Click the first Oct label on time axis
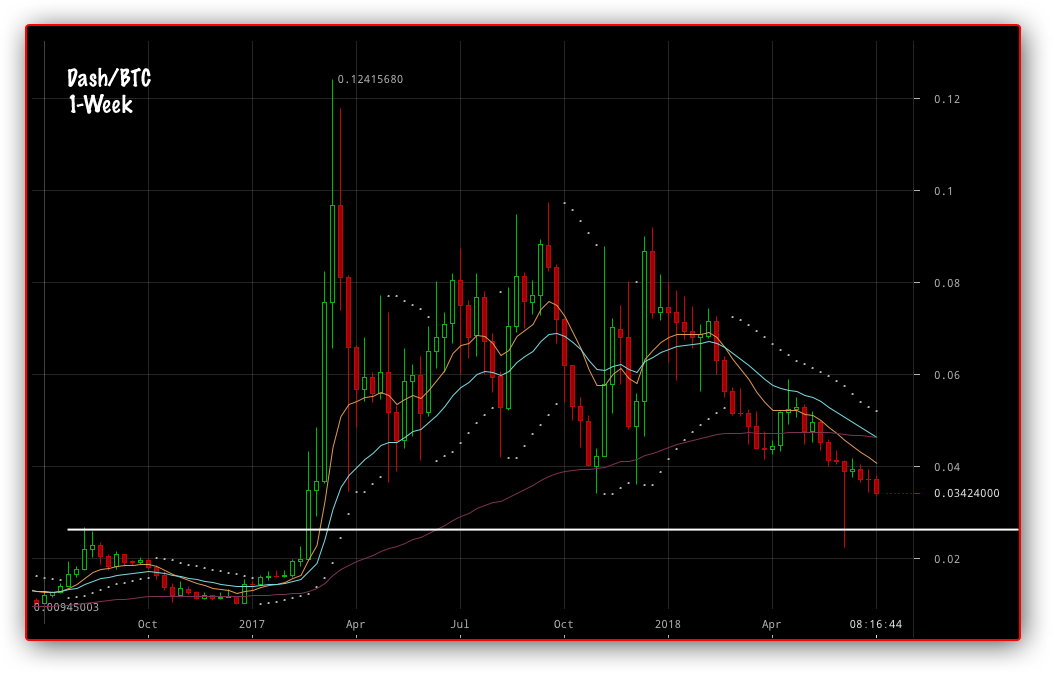Screen dimensions: 1052x673 pos(148,624)
